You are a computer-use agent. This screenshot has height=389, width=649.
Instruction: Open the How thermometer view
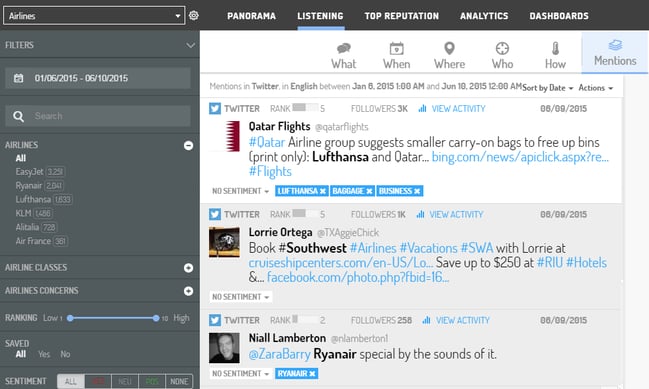(x=555, y=55)
